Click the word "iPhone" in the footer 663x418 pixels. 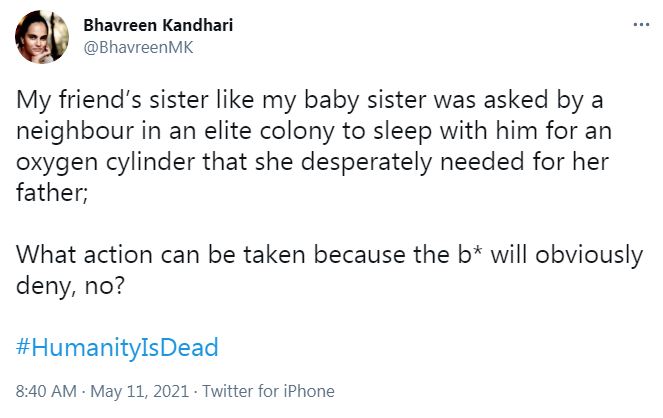309,391
